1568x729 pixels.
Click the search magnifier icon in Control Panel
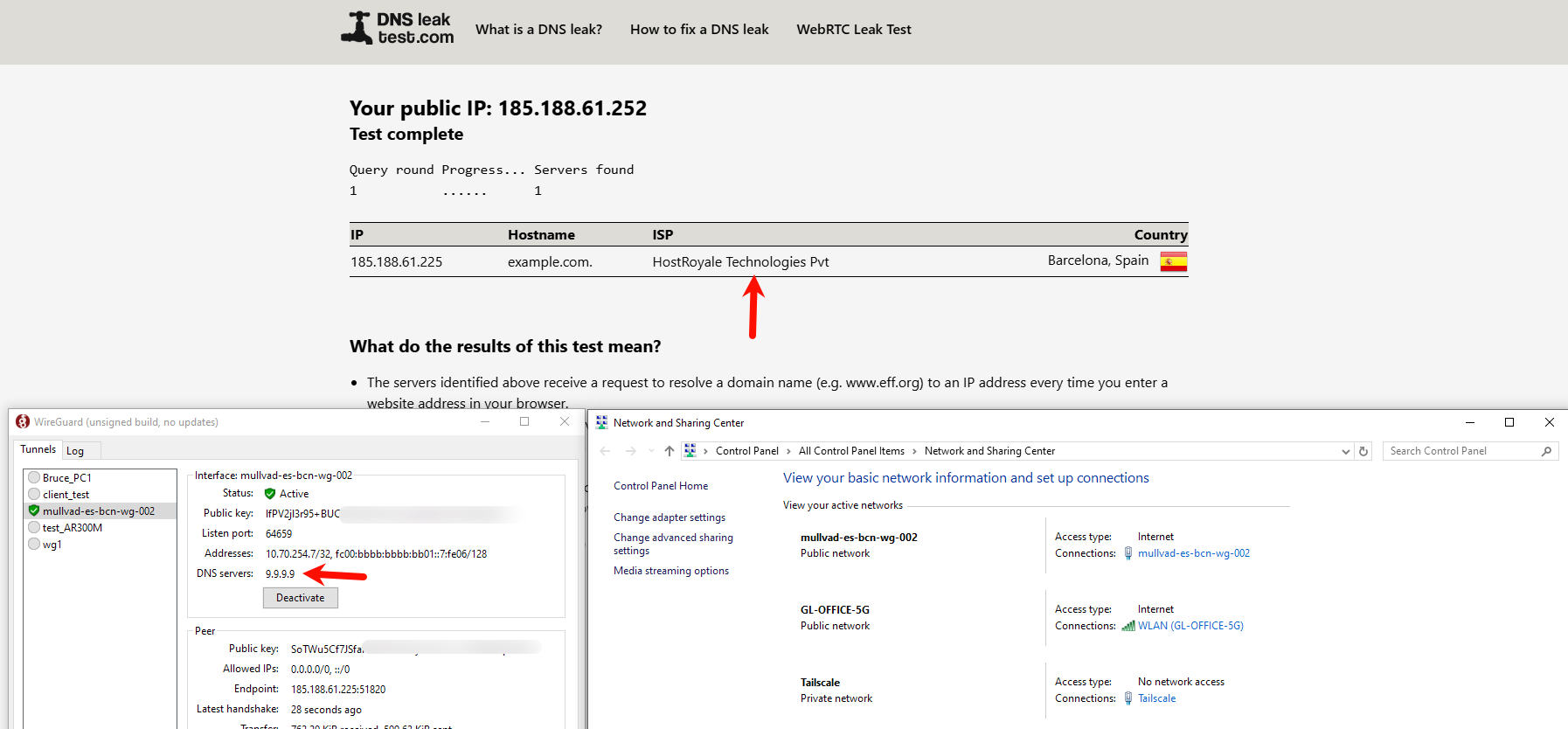coord(1546,451)
